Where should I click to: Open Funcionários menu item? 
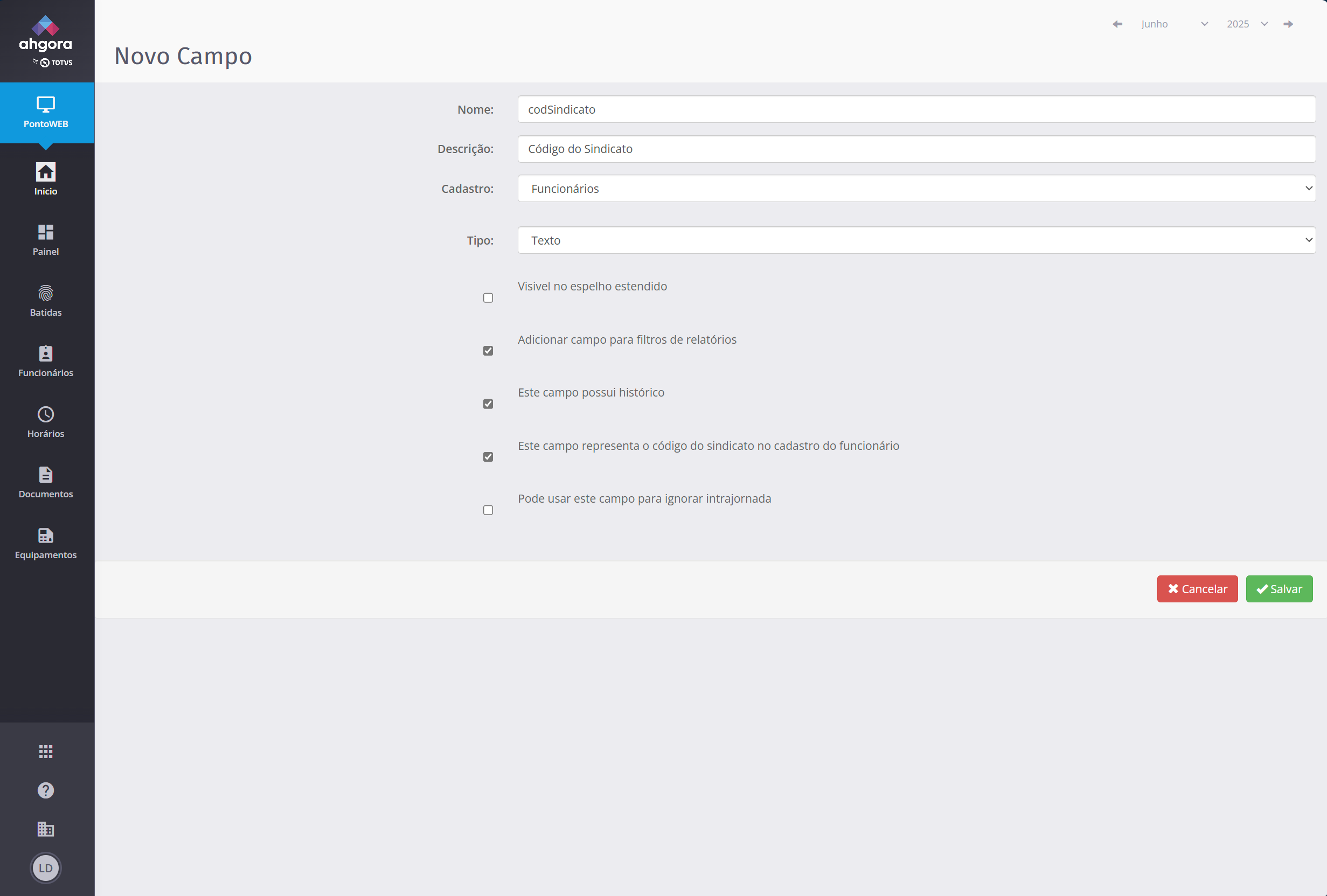46,362
